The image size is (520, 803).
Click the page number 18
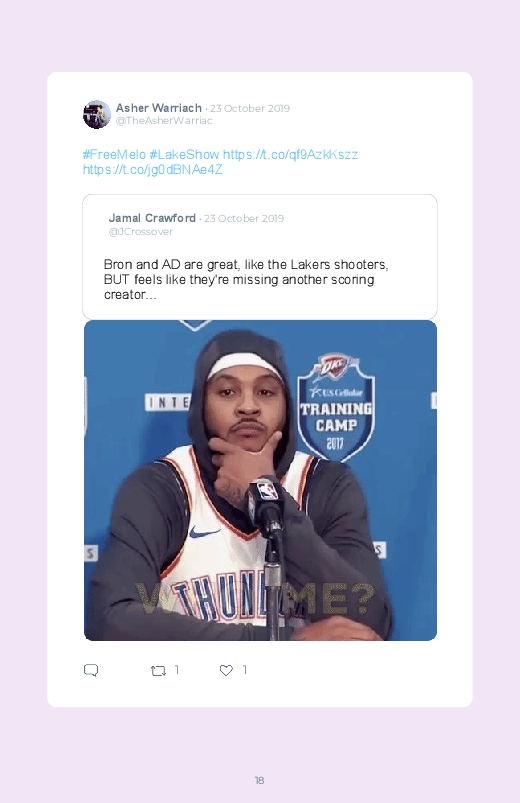(260, 780)
